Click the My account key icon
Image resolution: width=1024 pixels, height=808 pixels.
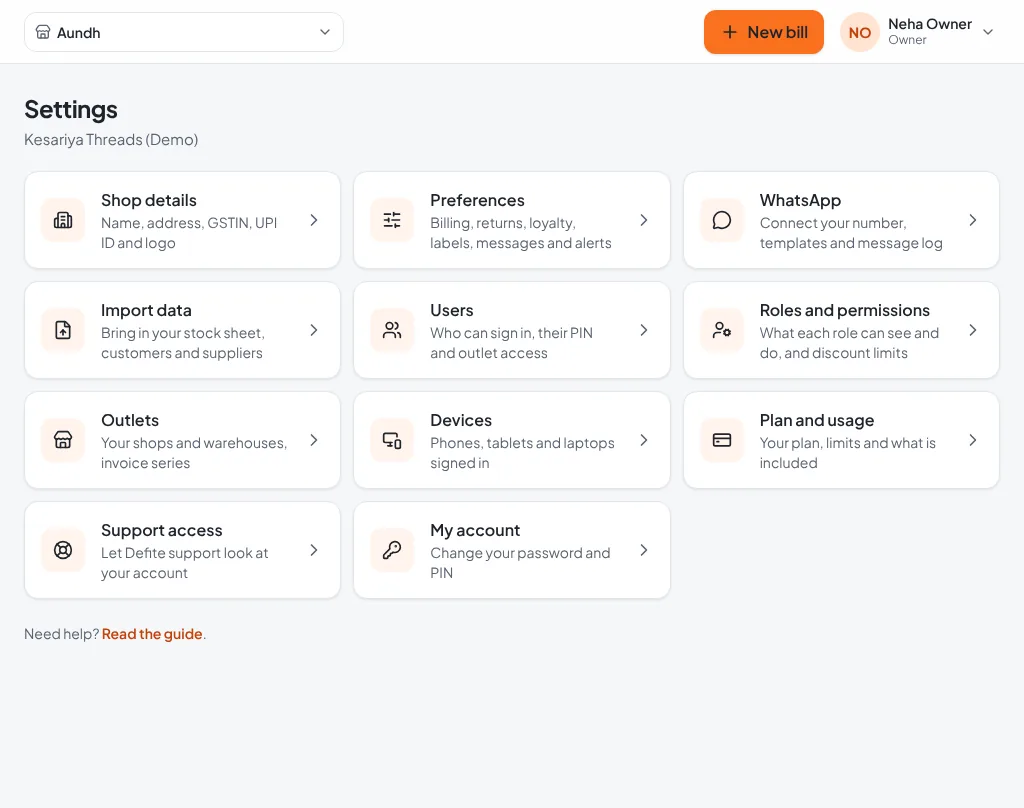392,550
